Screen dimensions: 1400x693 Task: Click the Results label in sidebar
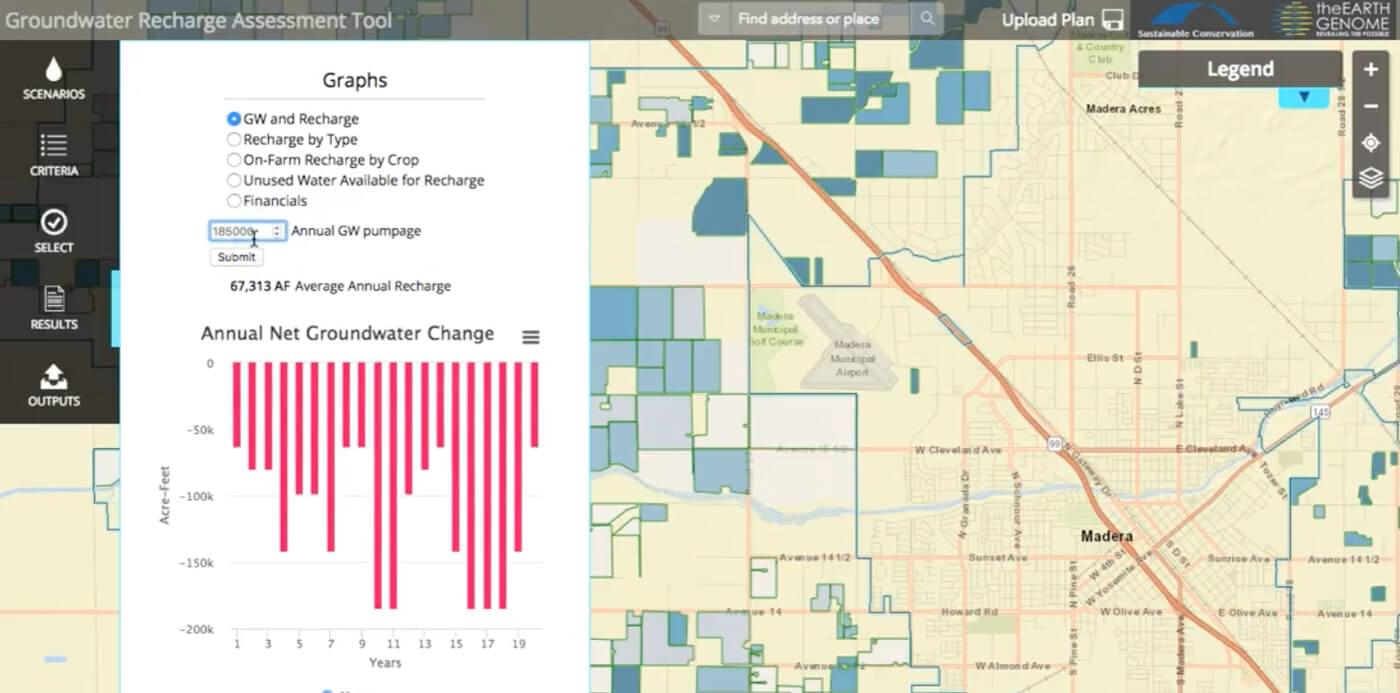pyautogui.click(x=54, y=324)
